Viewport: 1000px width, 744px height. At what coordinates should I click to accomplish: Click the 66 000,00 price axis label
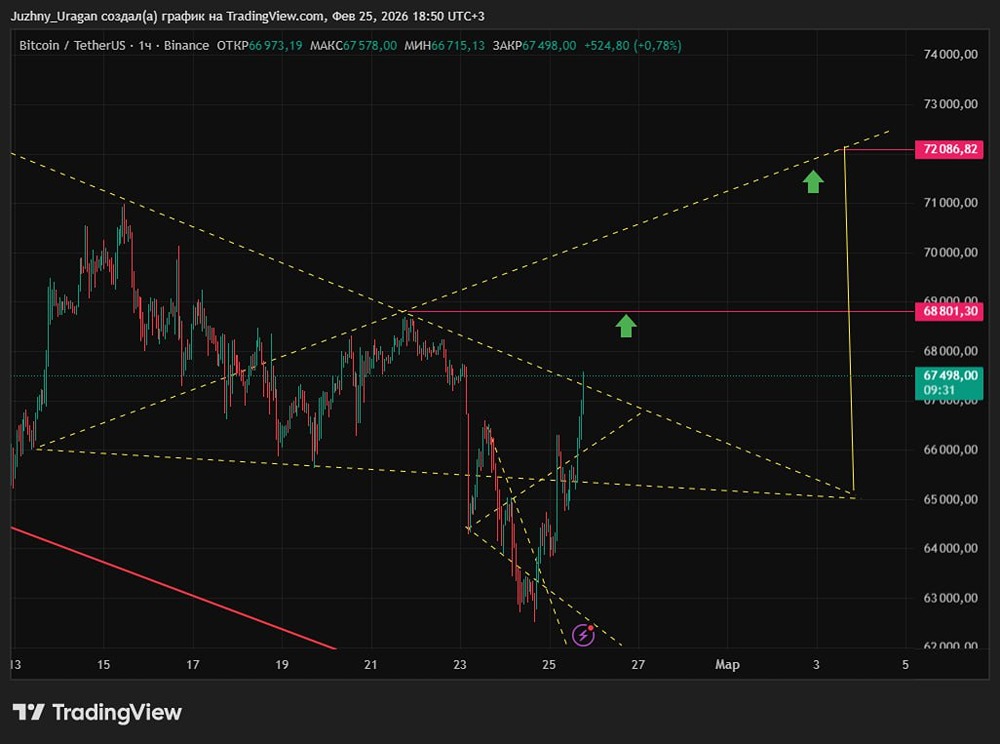tap(950, 449)
